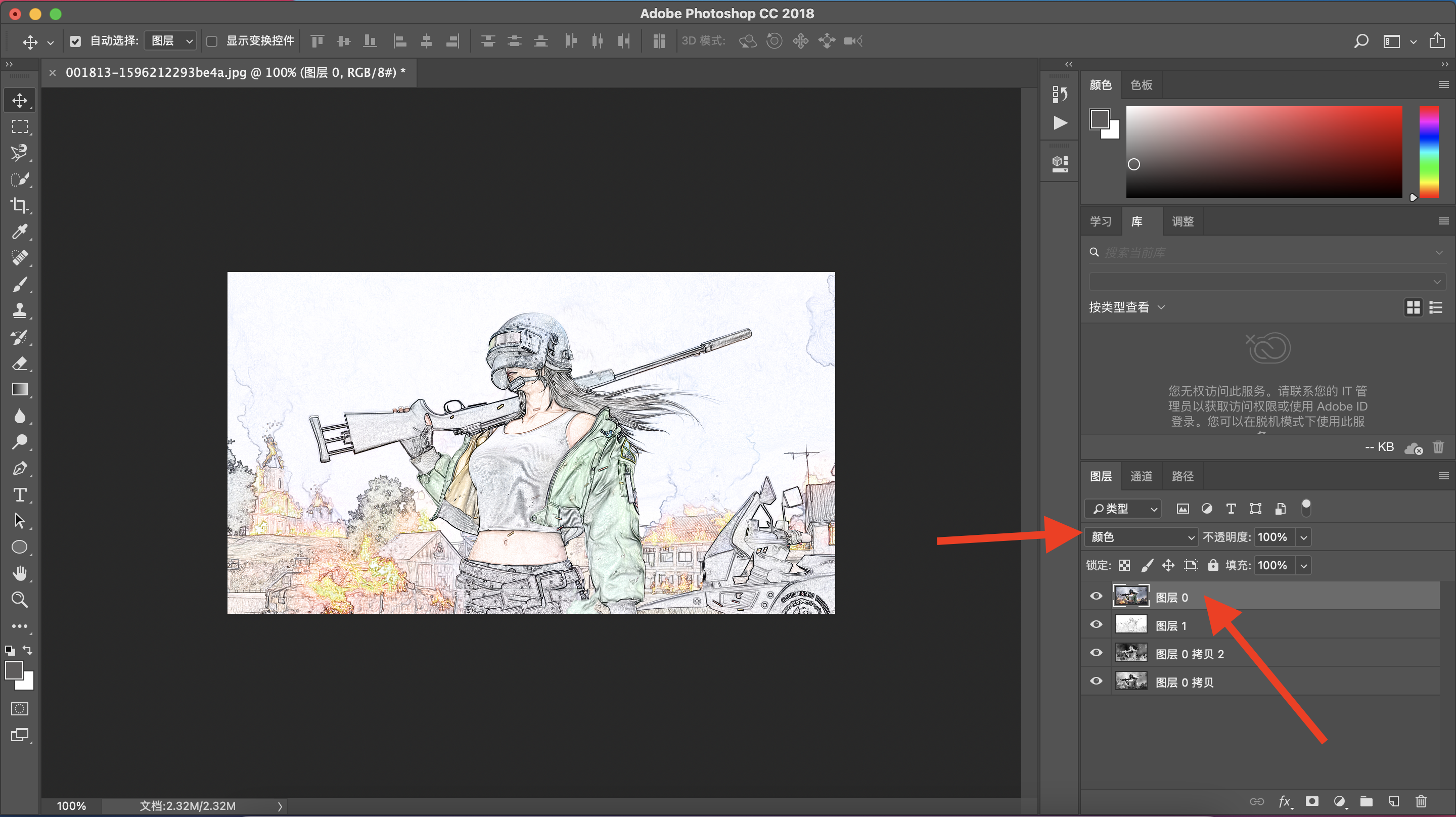Viewport: 1456px width, 817px height.
Task: Open the History panel icon
Action: 1060,94
